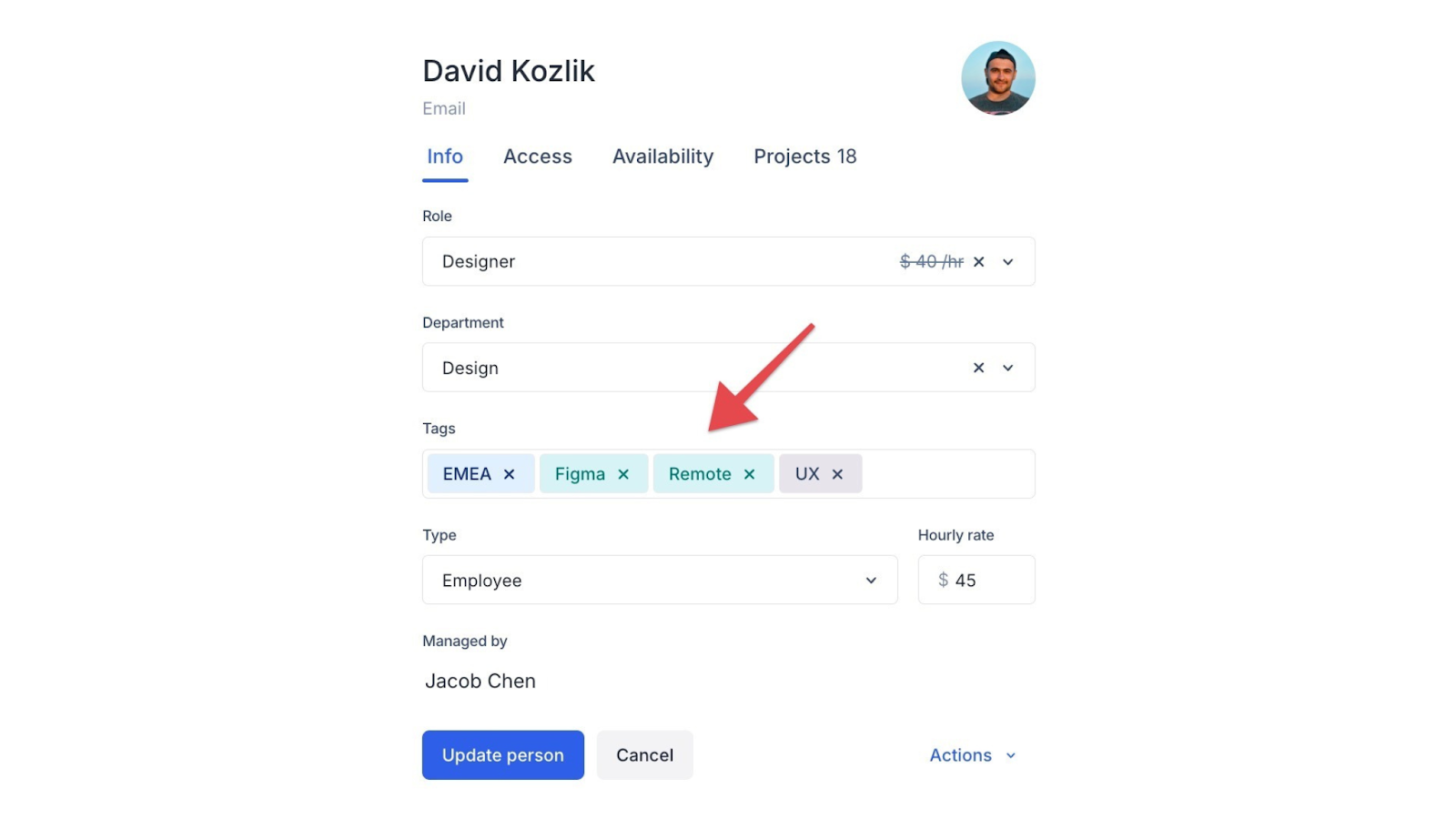Remove the EMEA tag

(510, 474)
